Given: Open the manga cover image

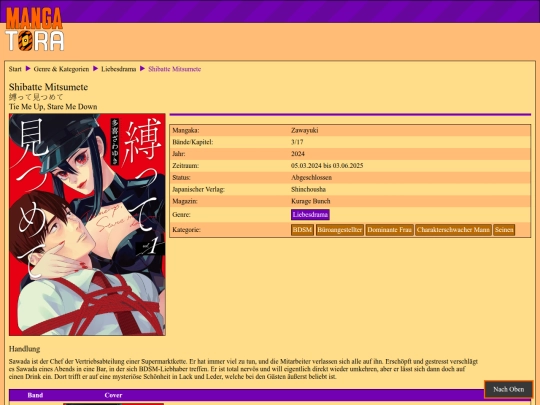Looking at the screenshot, I should point(87,225).
